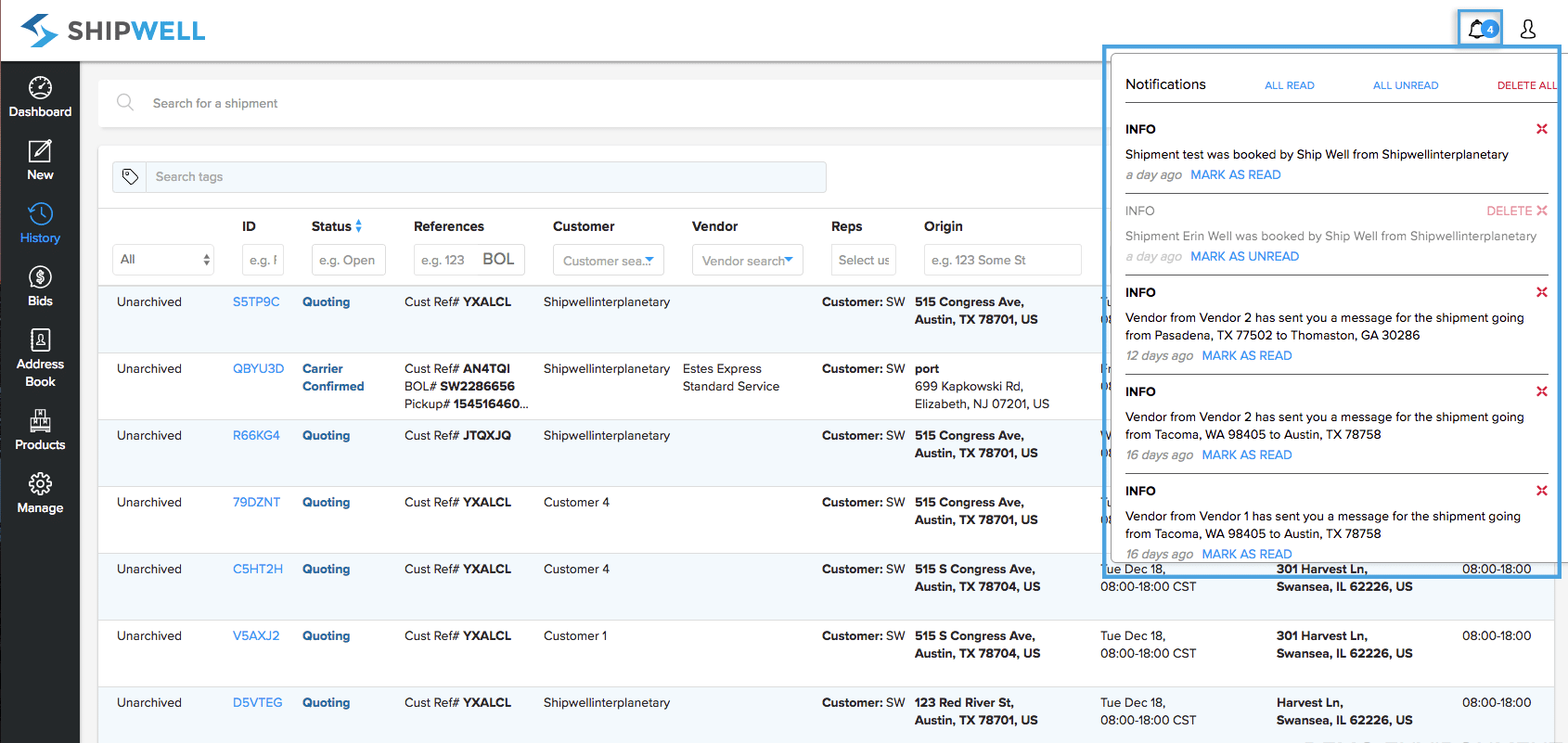This screenshot has height=743, width=1568.
Task: Mark all notifications as read
Action: click(1290, 85)
